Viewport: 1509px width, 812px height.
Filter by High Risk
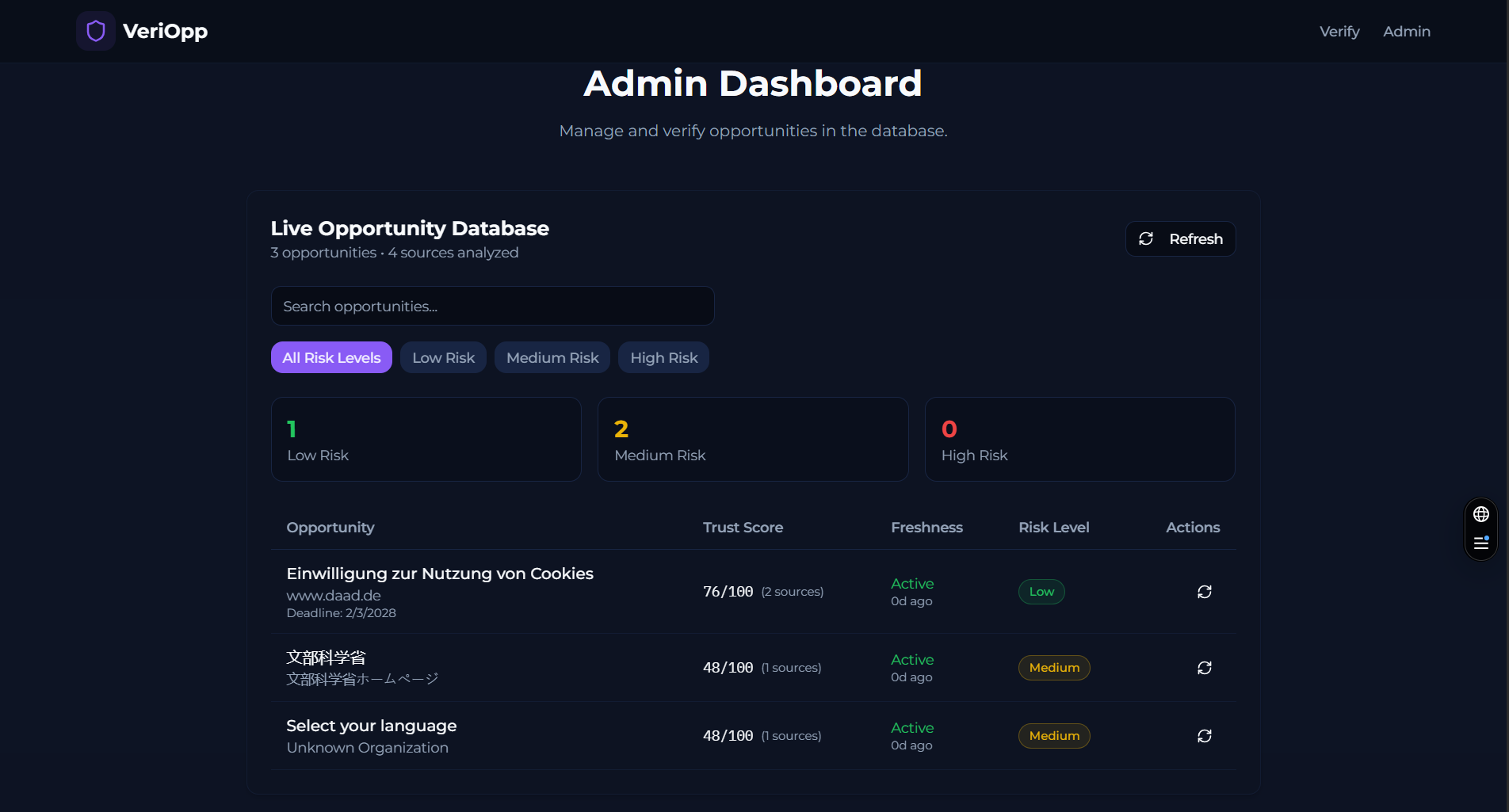click(664, 357)
